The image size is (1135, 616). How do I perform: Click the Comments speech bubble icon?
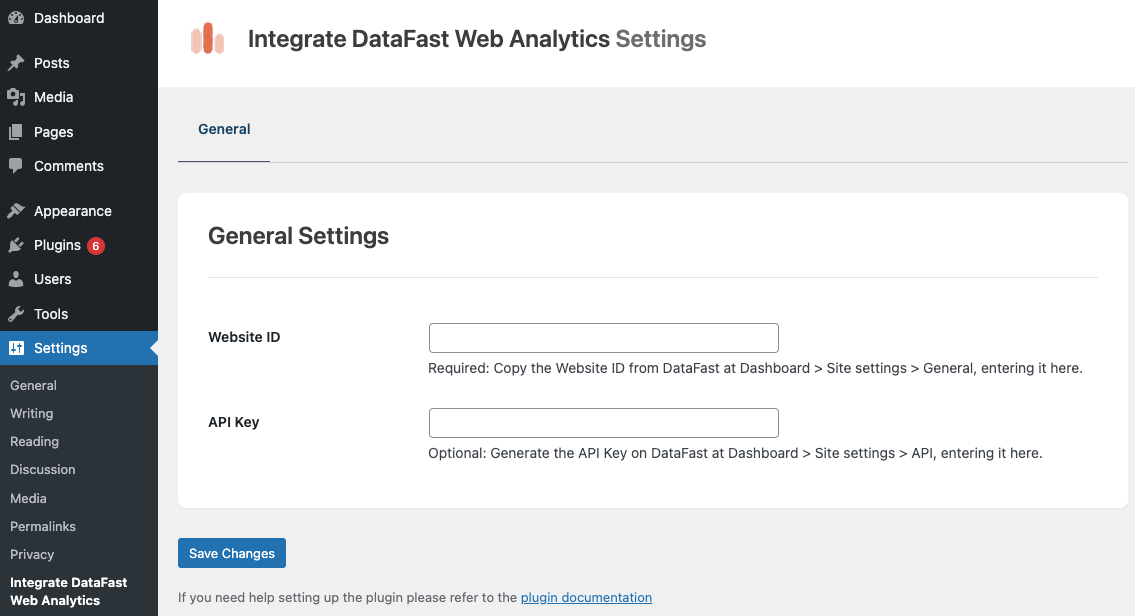(16, 166)
